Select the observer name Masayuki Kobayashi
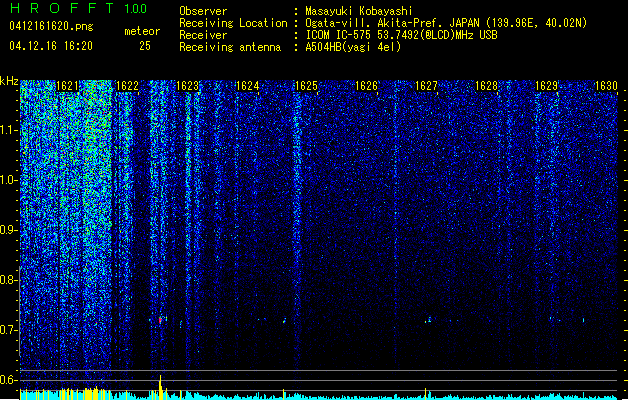Image resolution: width=629 pixels, height=400 pixels. 359,11
